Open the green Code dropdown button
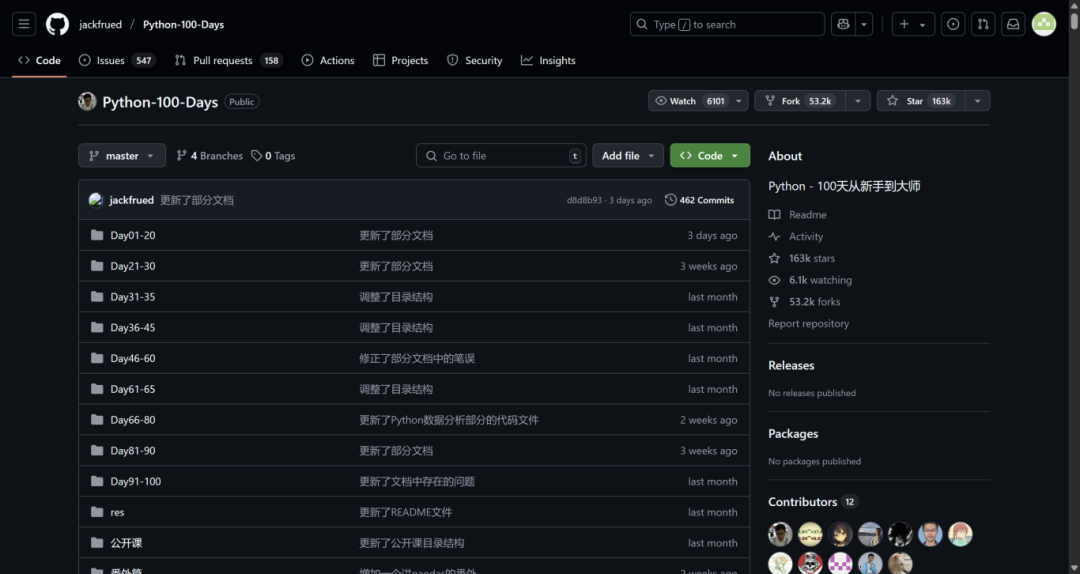 [x=710, y=156]
